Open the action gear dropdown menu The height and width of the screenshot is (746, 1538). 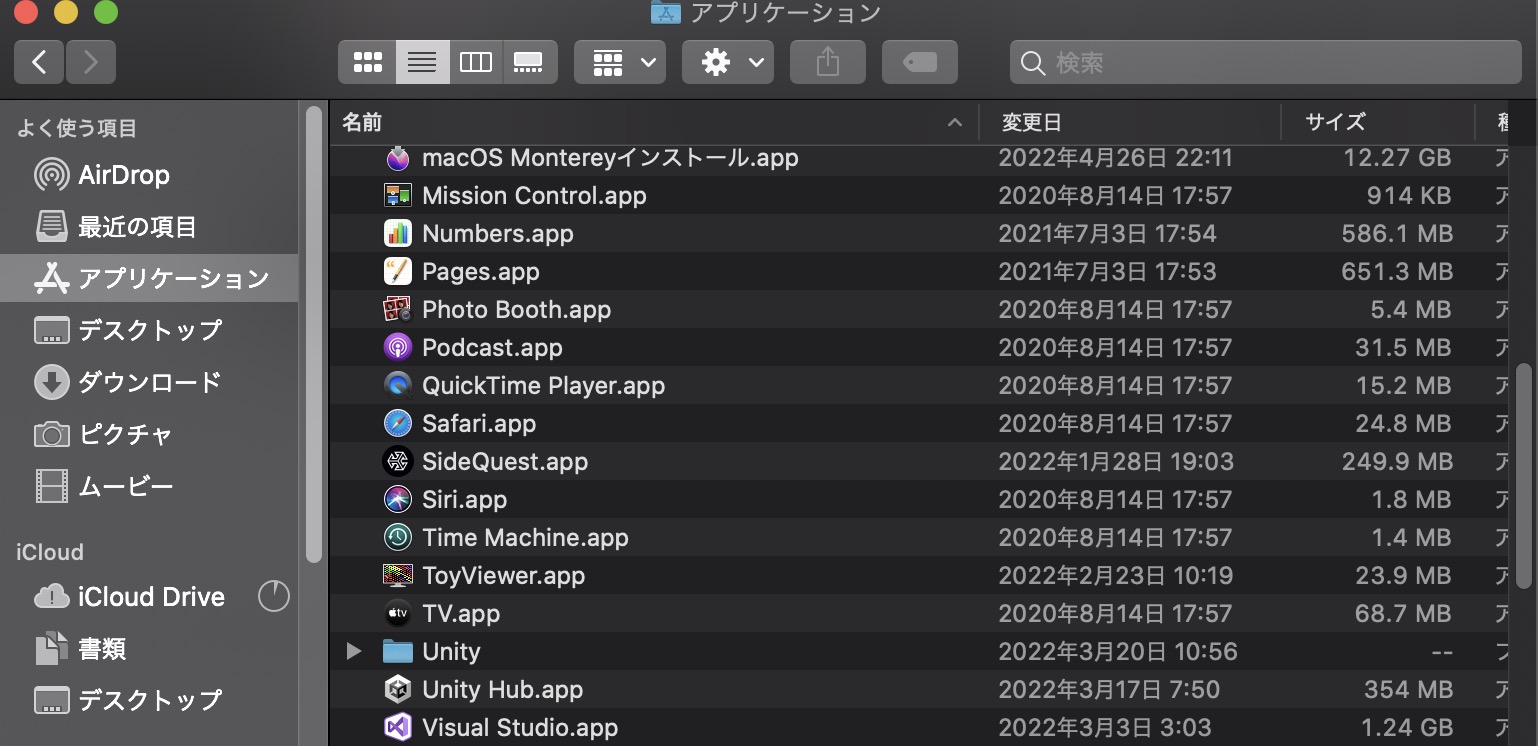[x=727, y=62]
